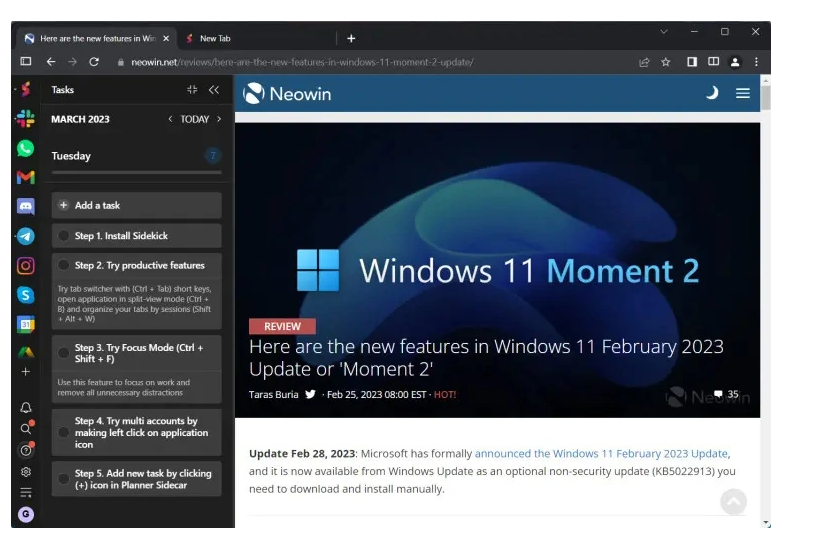Go forward to the next page
Viewport: 819px width, 542px height.
[x=73, y=62]
